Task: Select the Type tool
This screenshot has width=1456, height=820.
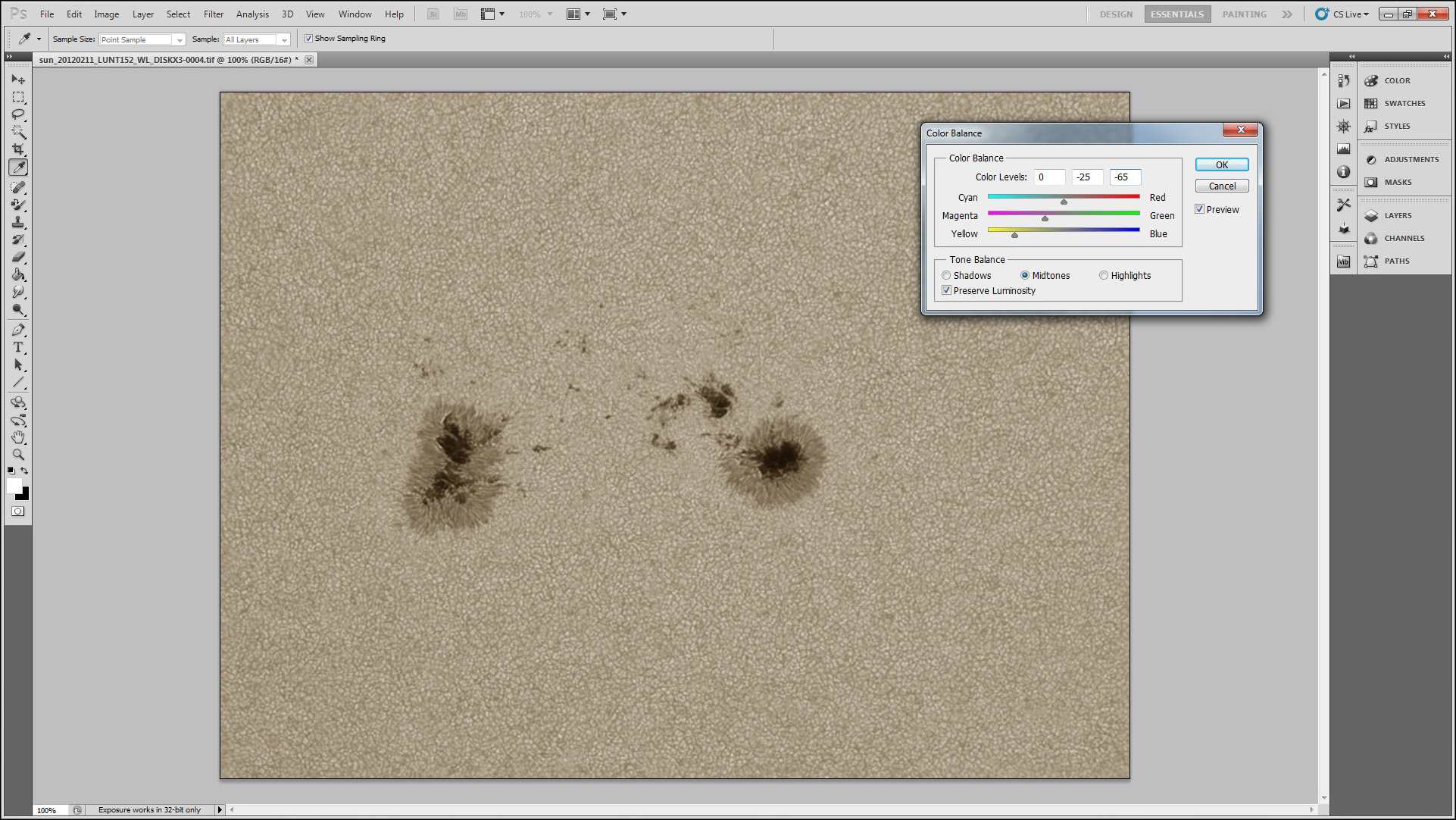Action: point(18,347)
